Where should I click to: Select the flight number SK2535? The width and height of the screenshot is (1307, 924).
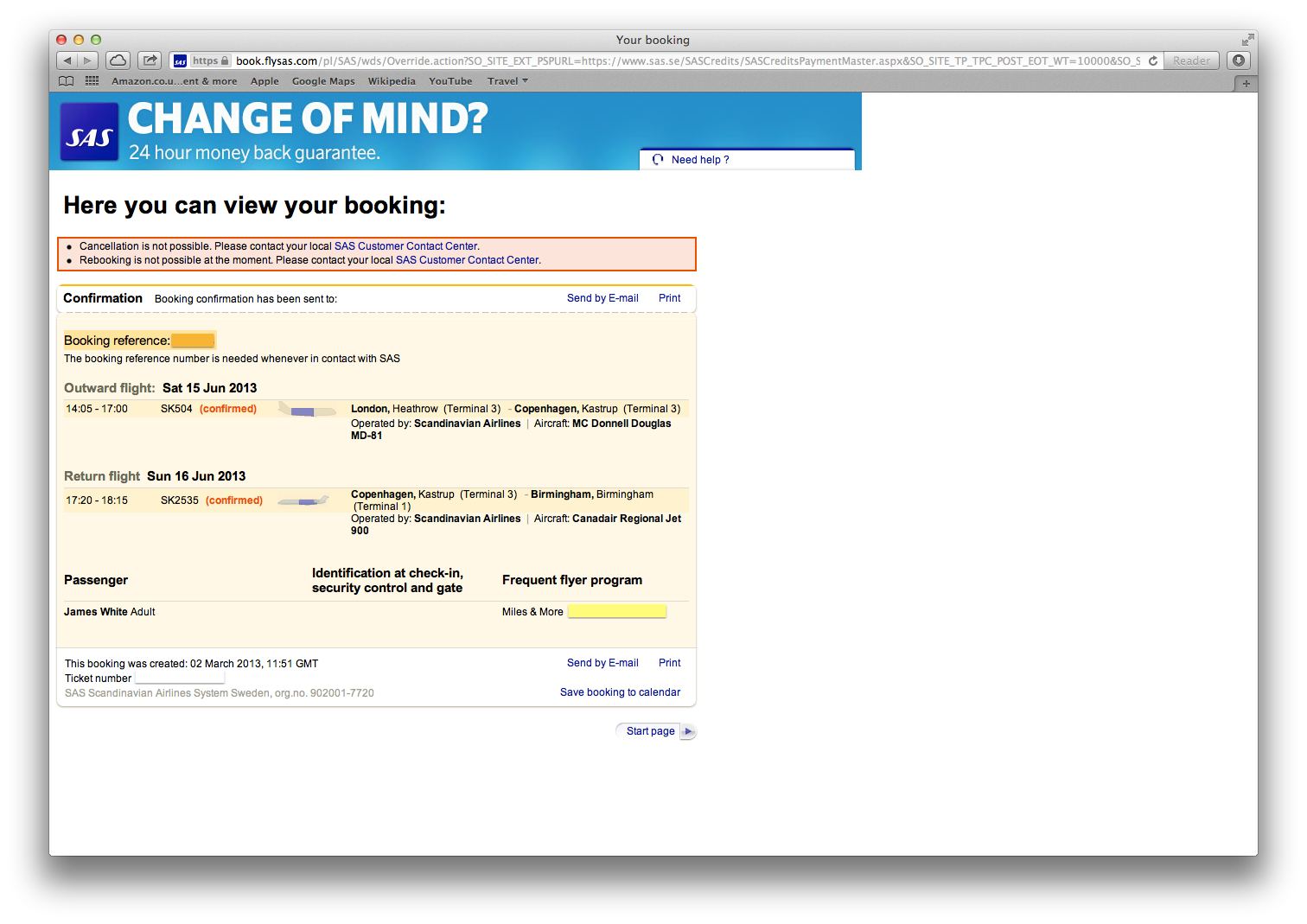tap(180, 500)
